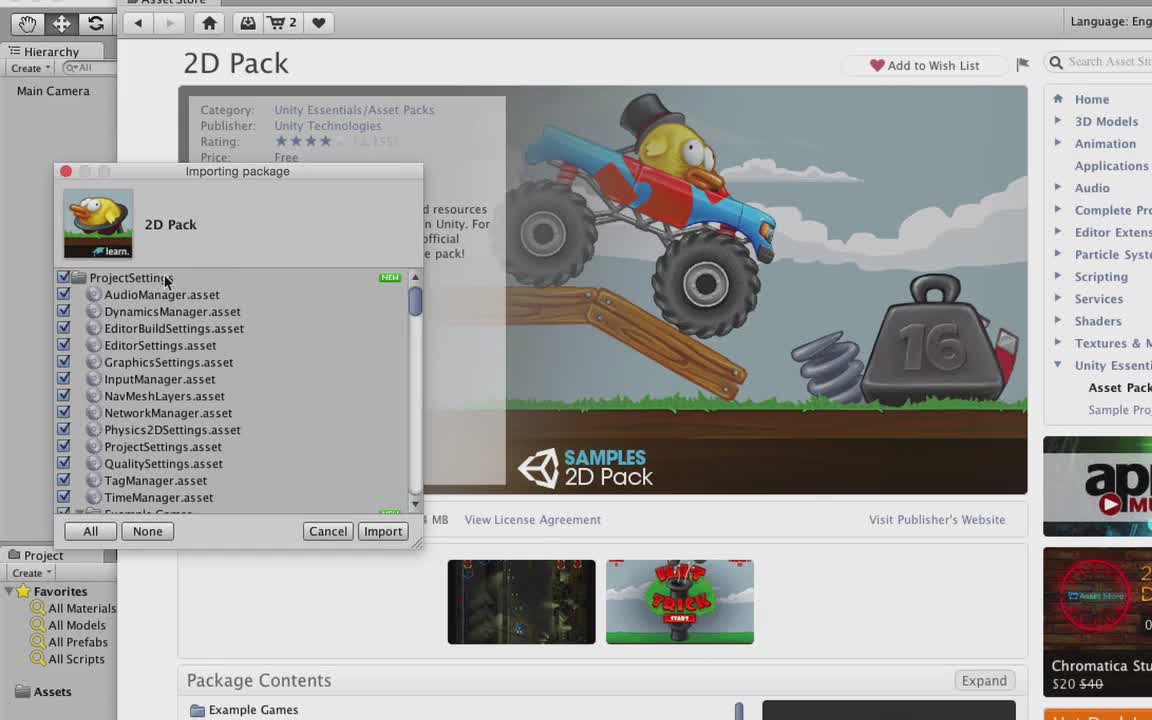Click the Asset Store back arrow
Viewport: 1152px width, 720px height.
pyautogui.click(x=138, y=23)
